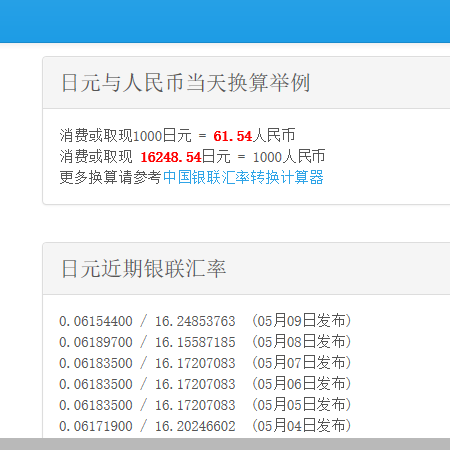
Task: Click the date label 05月08日发布
Action: pos(301,342)
